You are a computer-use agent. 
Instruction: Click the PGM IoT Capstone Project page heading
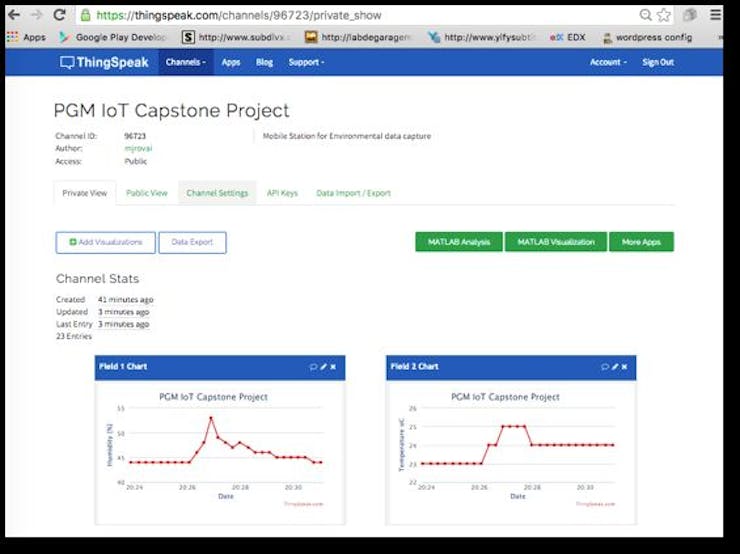click(171, 110)
